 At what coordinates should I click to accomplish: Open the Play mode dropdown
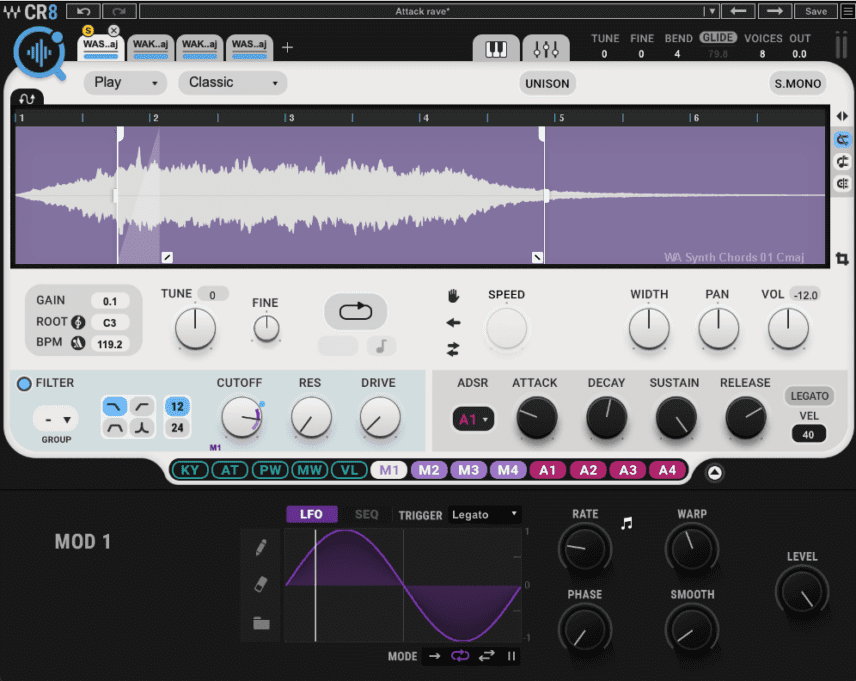coord(125,82)
